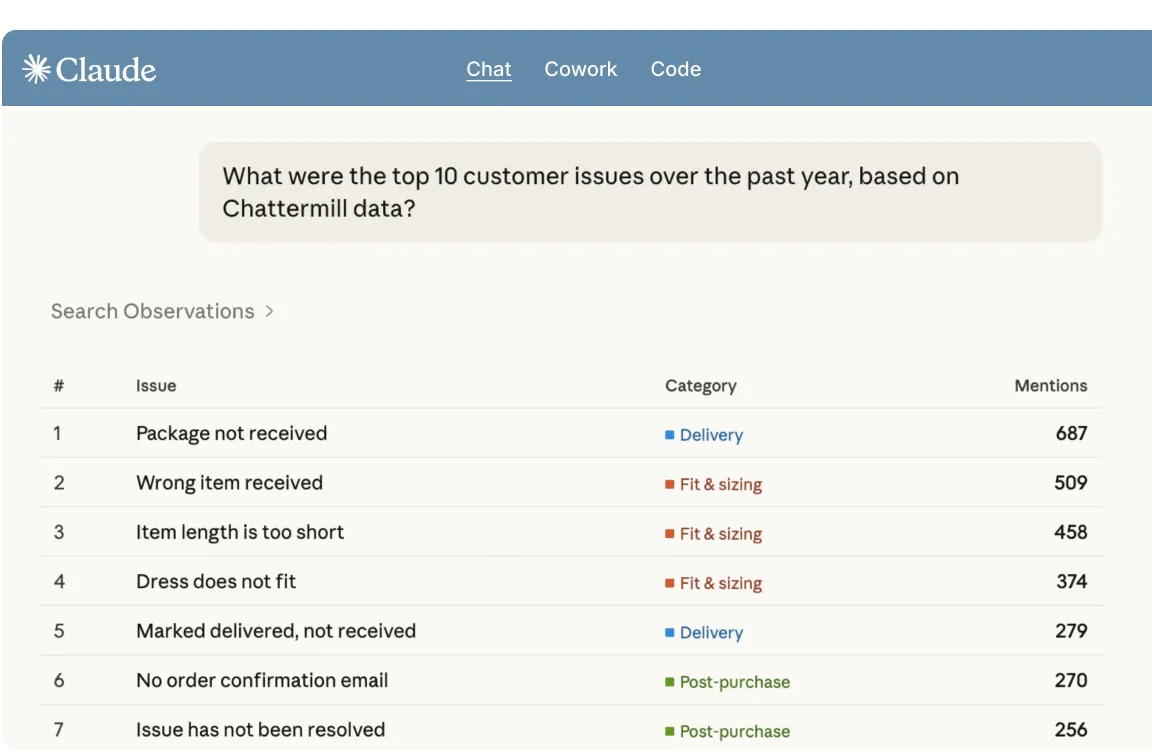The width and height of the screenshot is (1152, 752).
Task: Click the mentions value 509
Action: [1070, 482]
